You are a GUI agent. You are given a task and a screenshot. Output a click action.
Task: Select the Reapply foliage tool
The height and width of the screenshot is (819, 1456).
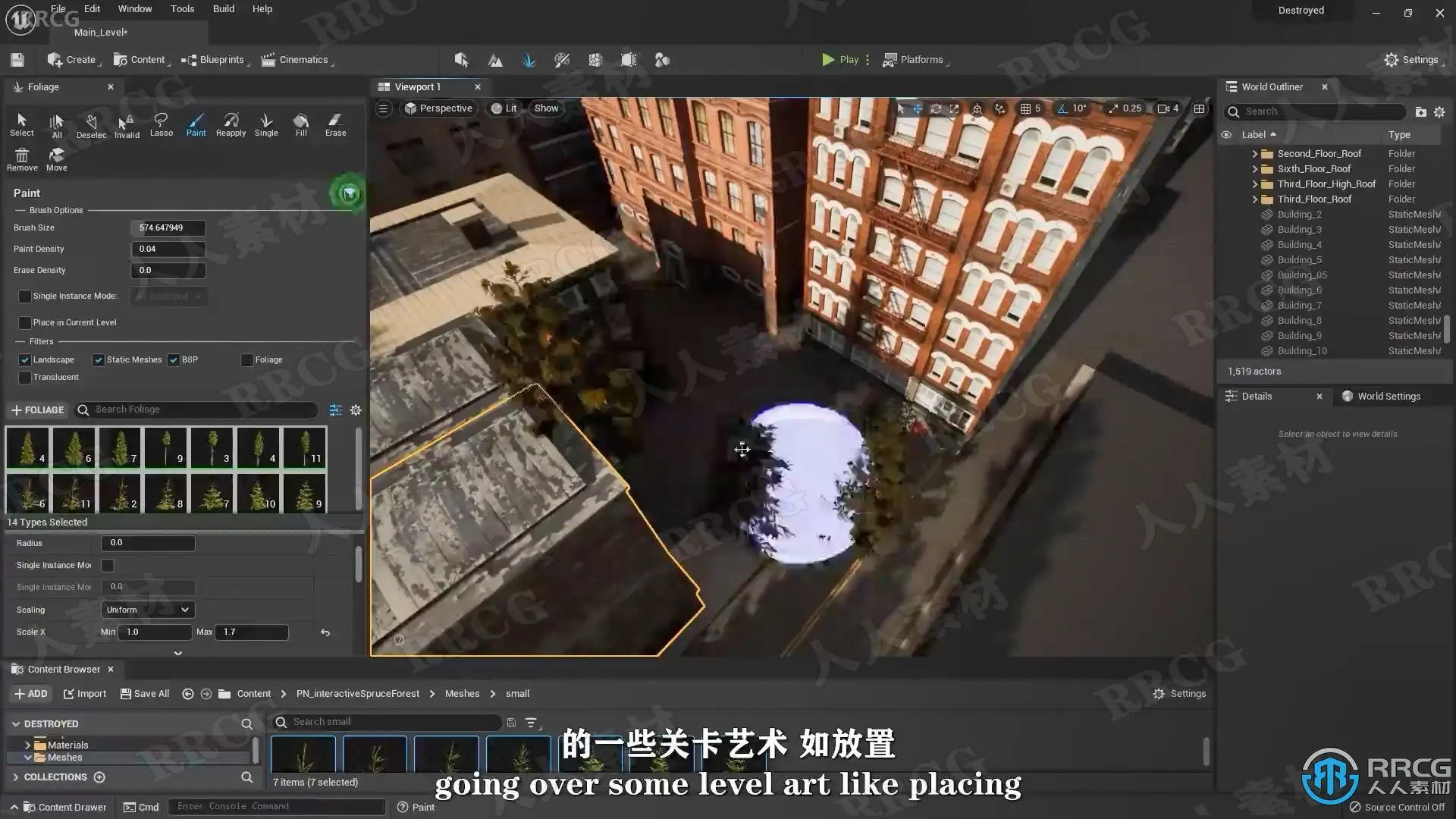(231, 124)
